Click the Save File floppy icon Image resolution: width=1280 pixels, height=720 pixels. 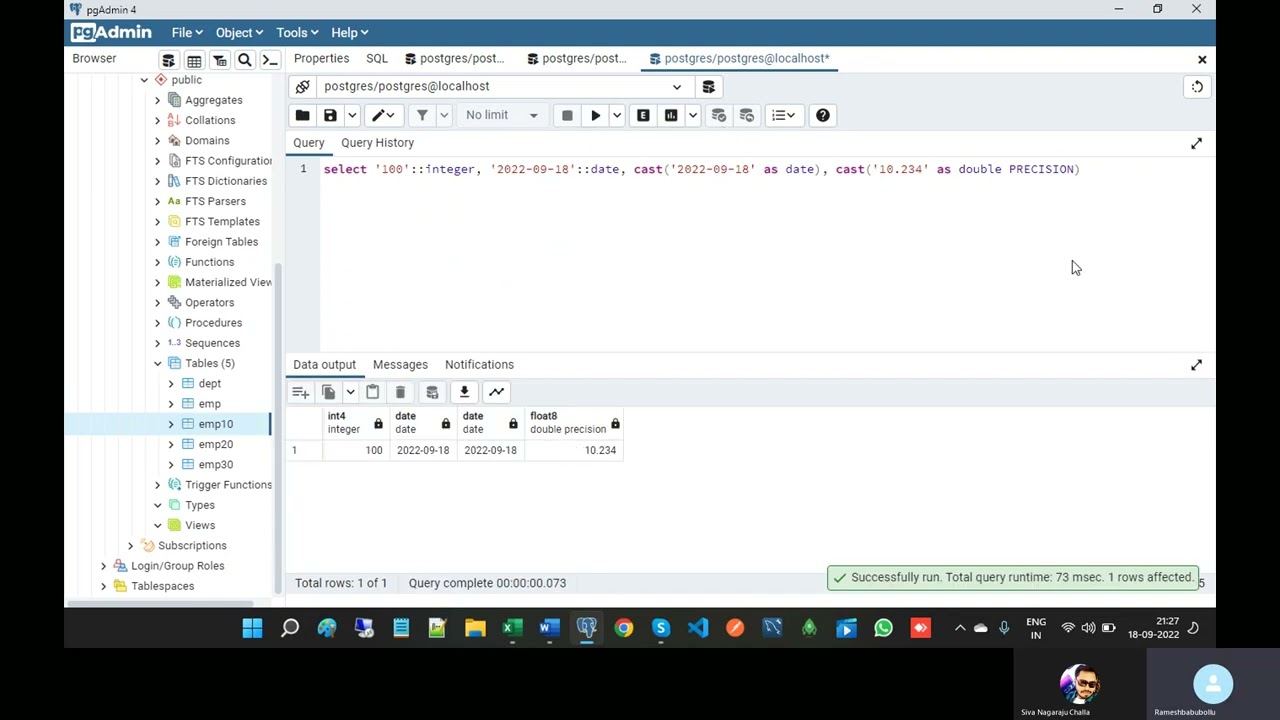330,115
